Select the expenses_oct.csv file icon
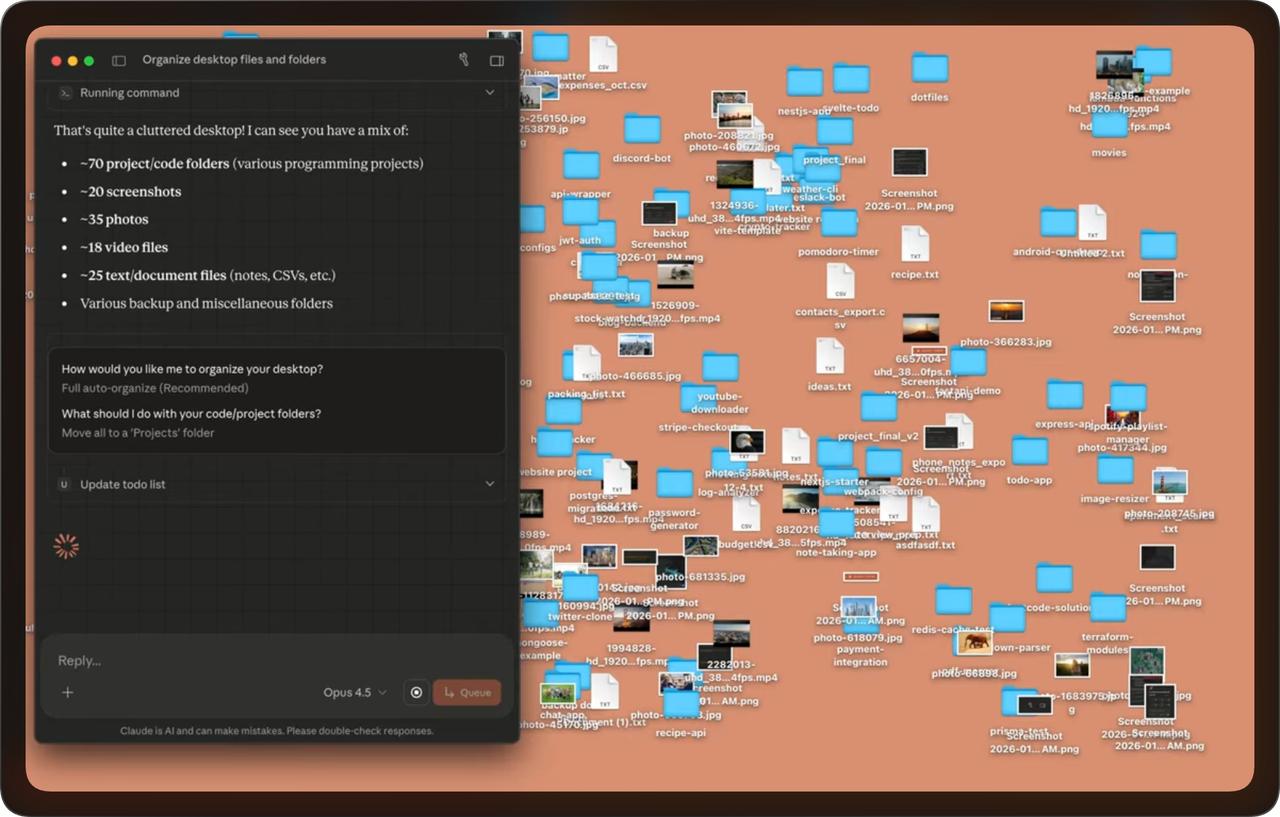The height and width of the screenshot is (817, 1280). [x=603, y=55]
